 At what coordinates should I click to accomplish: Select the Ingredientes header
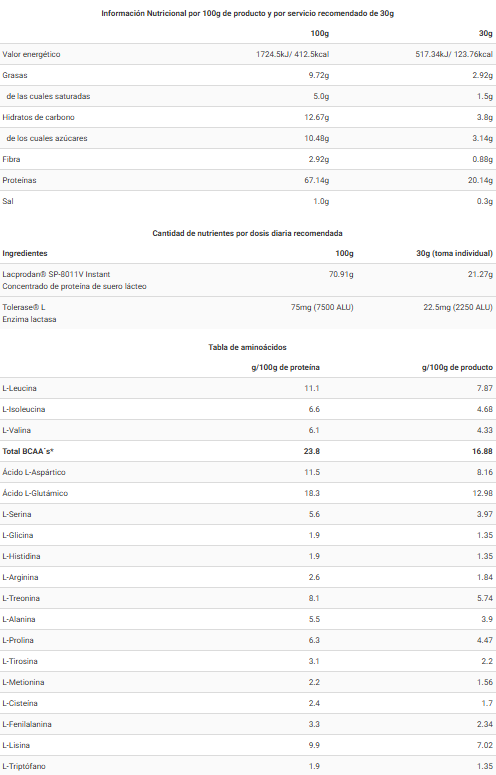25,254
